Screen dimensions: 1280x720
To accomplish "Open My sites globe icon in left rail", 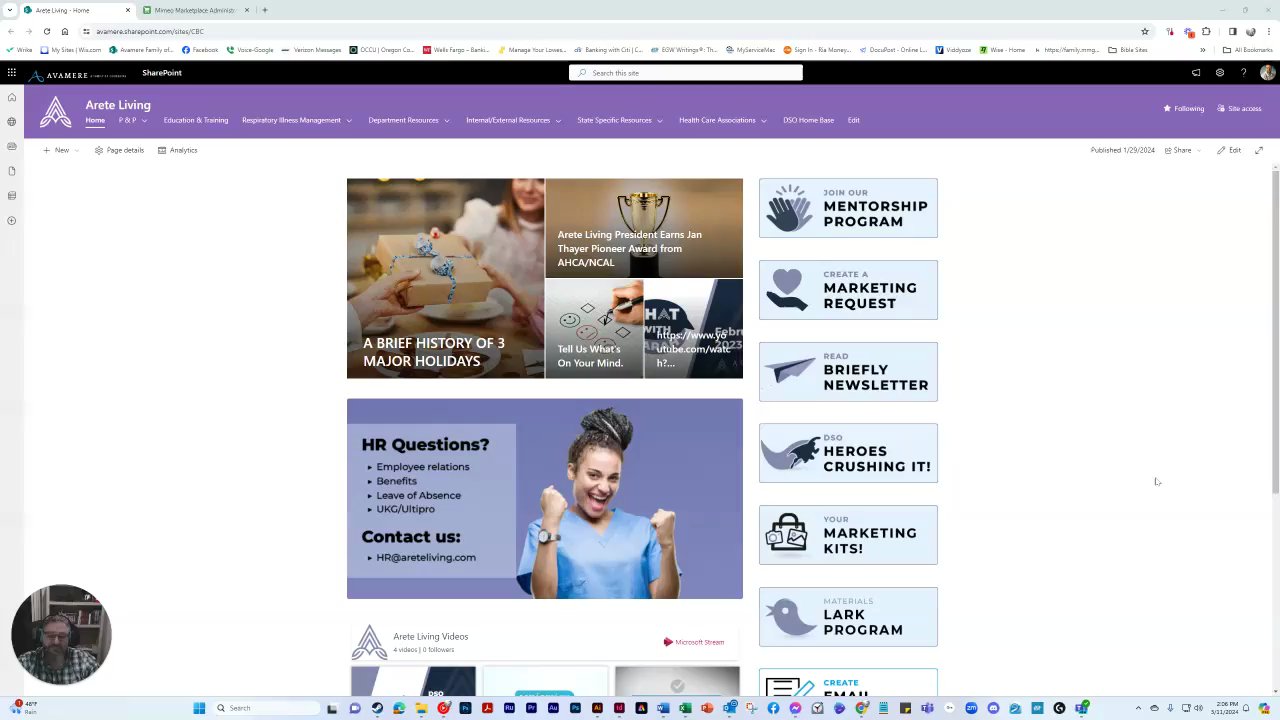I will click(x=11, y=122).
